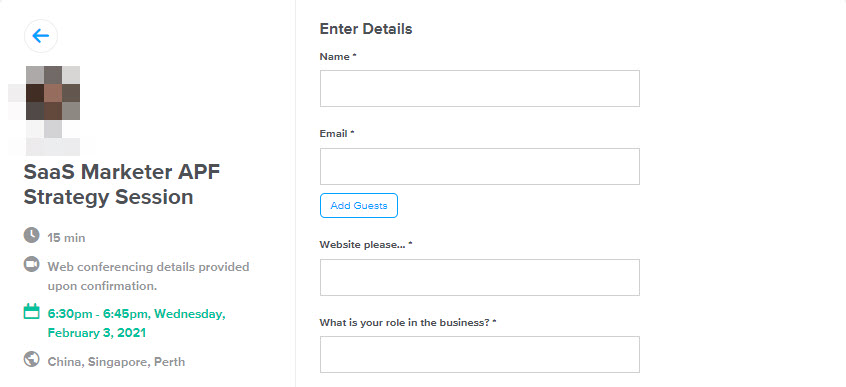Click the web conferencing details text
Image resolution: width=846 pixels, height=387 pixels.
tap(148, 276)
